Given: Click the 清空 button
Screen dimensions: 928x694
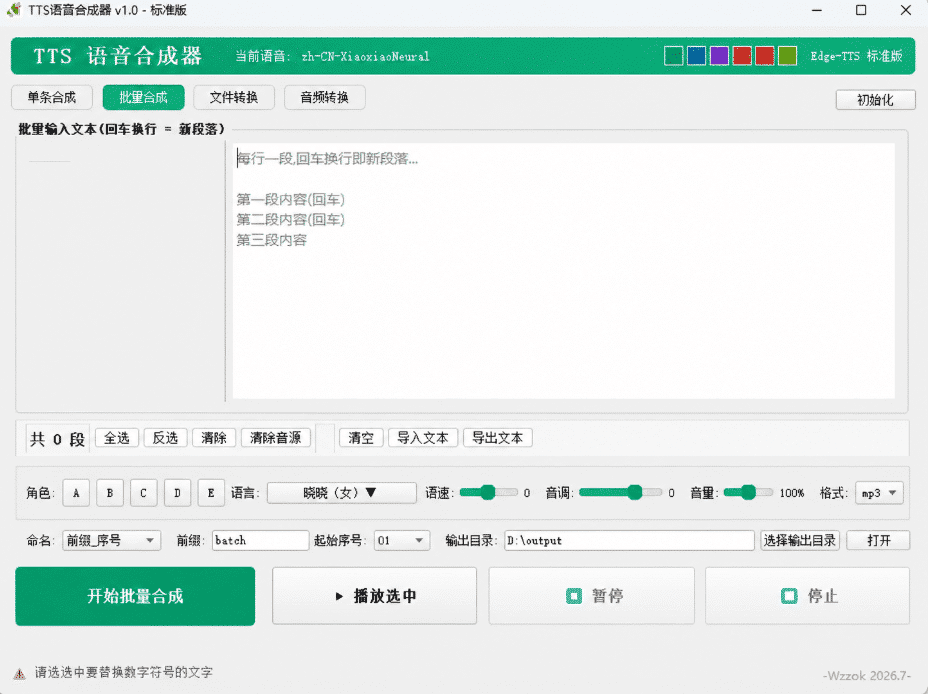Looking at the screenshot, I should (361, 438).
